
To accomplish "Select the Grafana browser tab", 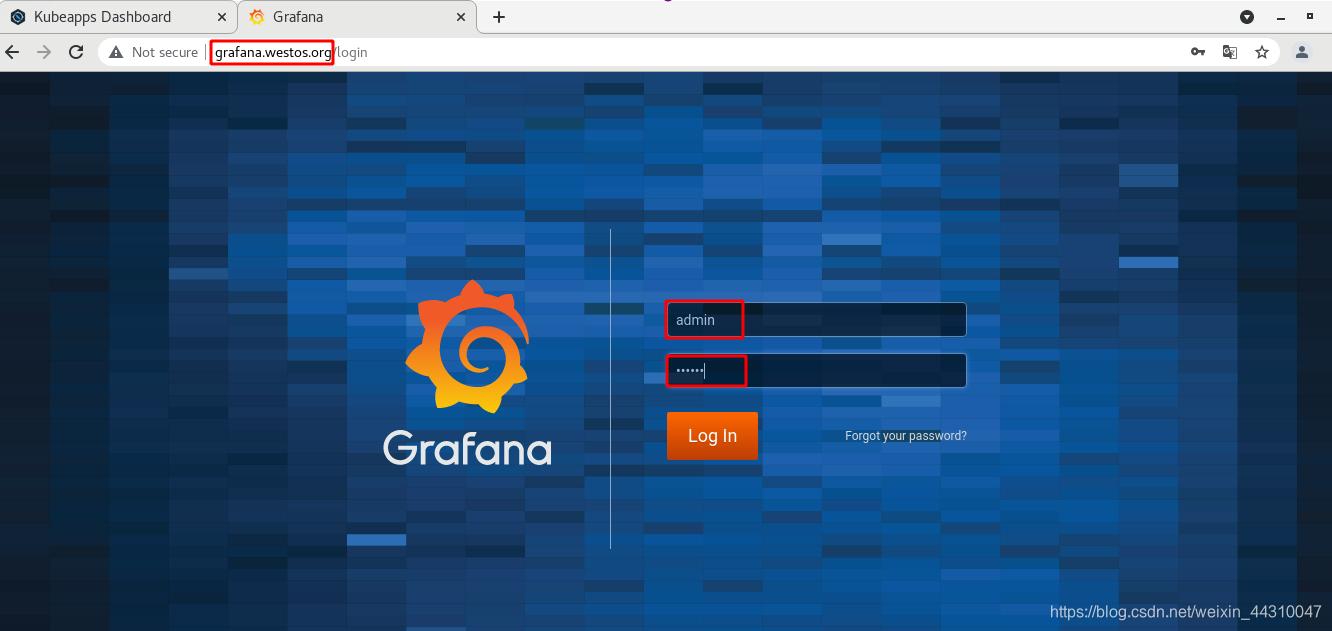I will point(357,17).
